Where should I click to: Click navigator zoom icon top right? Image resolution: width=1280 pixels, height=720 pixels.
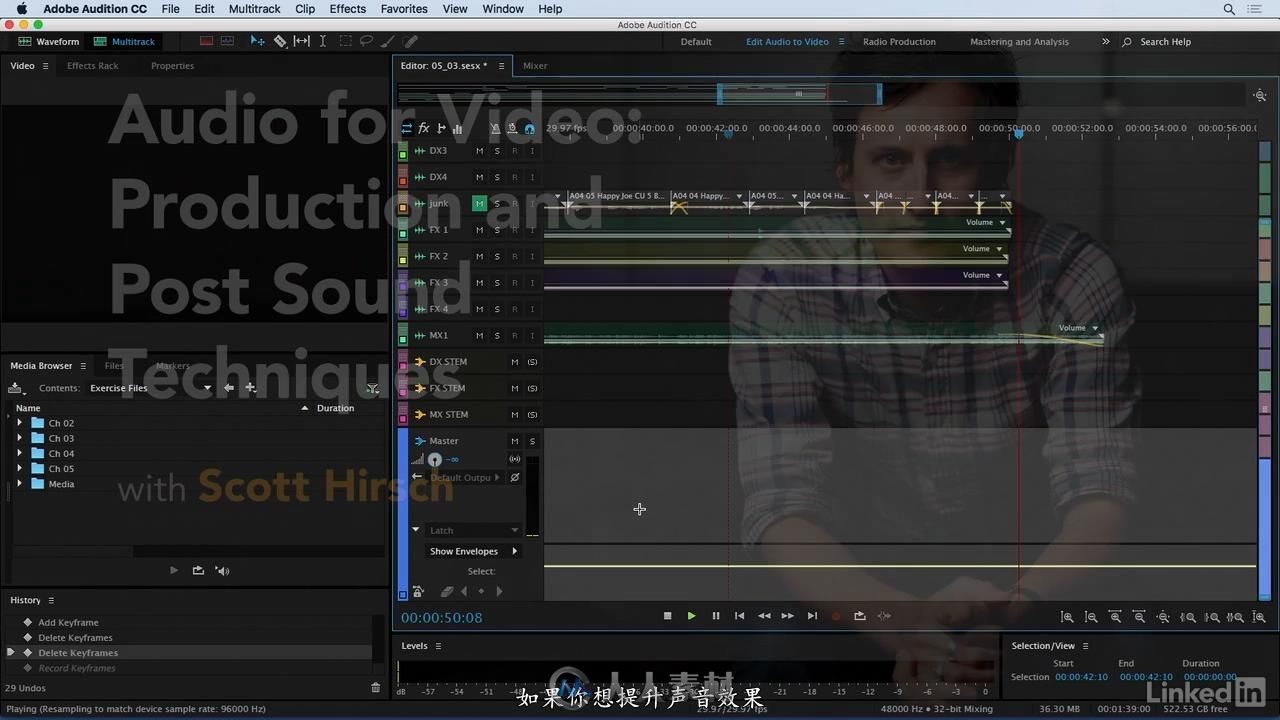click(x=1260, y=96)
